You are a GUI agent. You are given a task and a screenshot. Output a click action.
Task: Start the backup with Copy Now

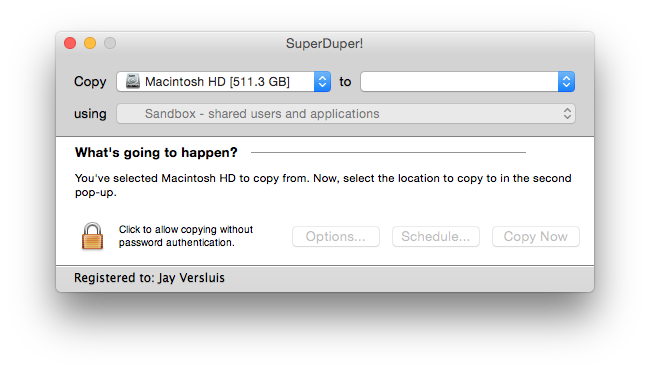(536, 236)
